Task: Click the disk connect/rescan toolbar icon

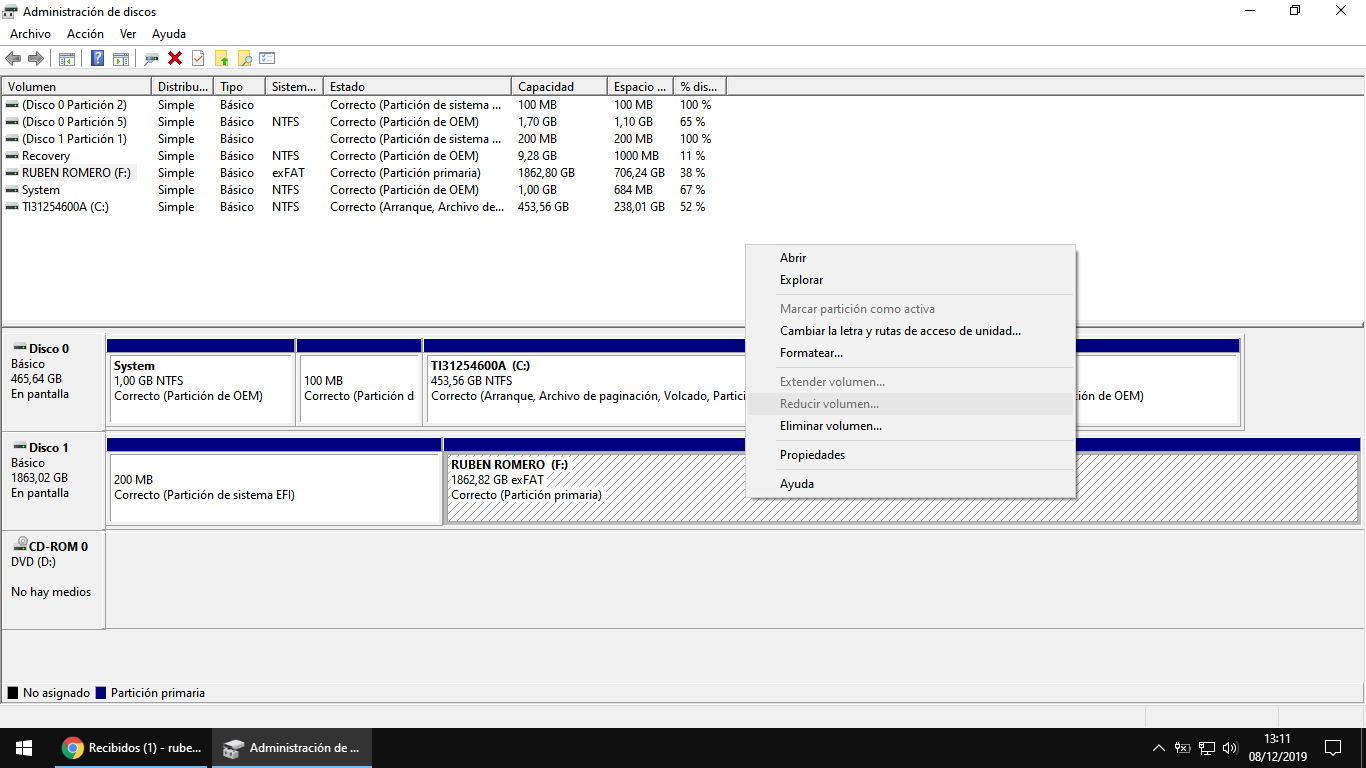Action: 152,58
